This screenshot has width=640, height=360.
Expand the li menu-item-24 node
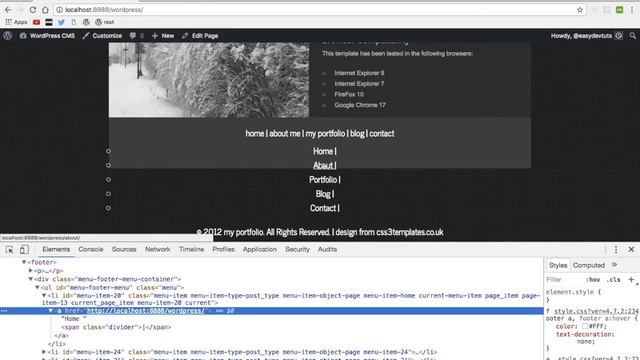tap(44, 352)
